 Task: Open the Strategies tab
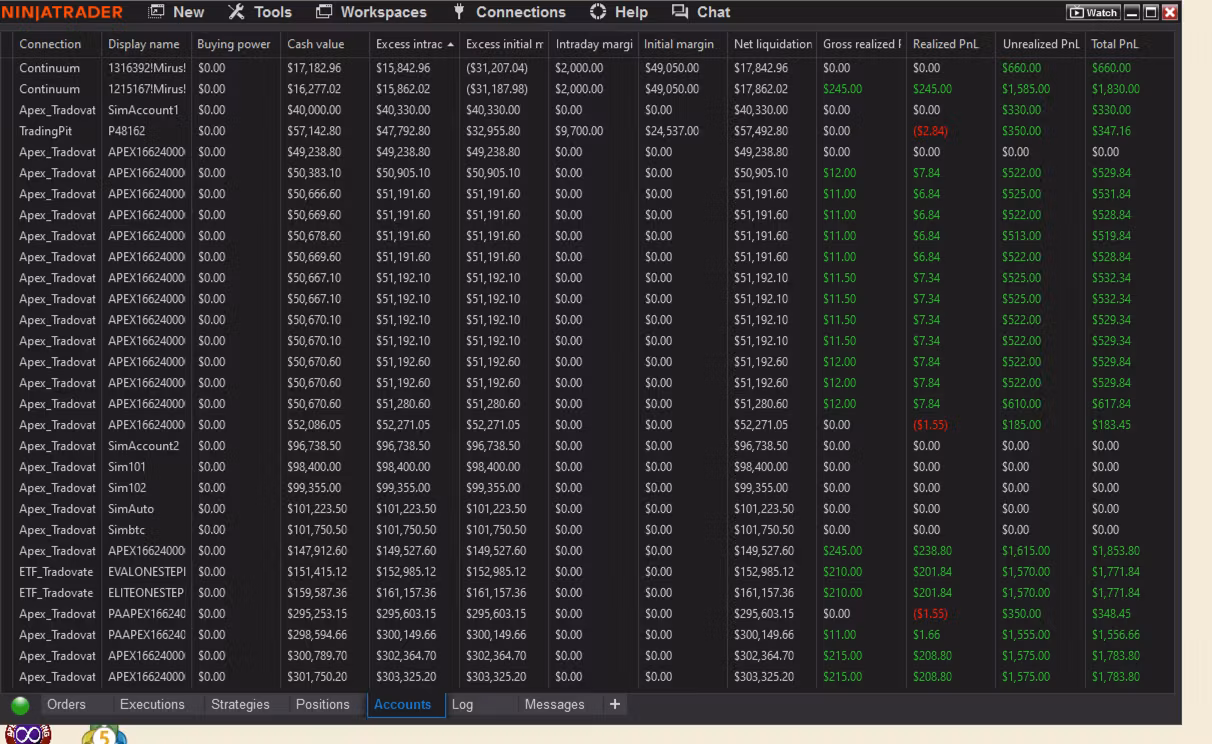(x=240, y=705)
